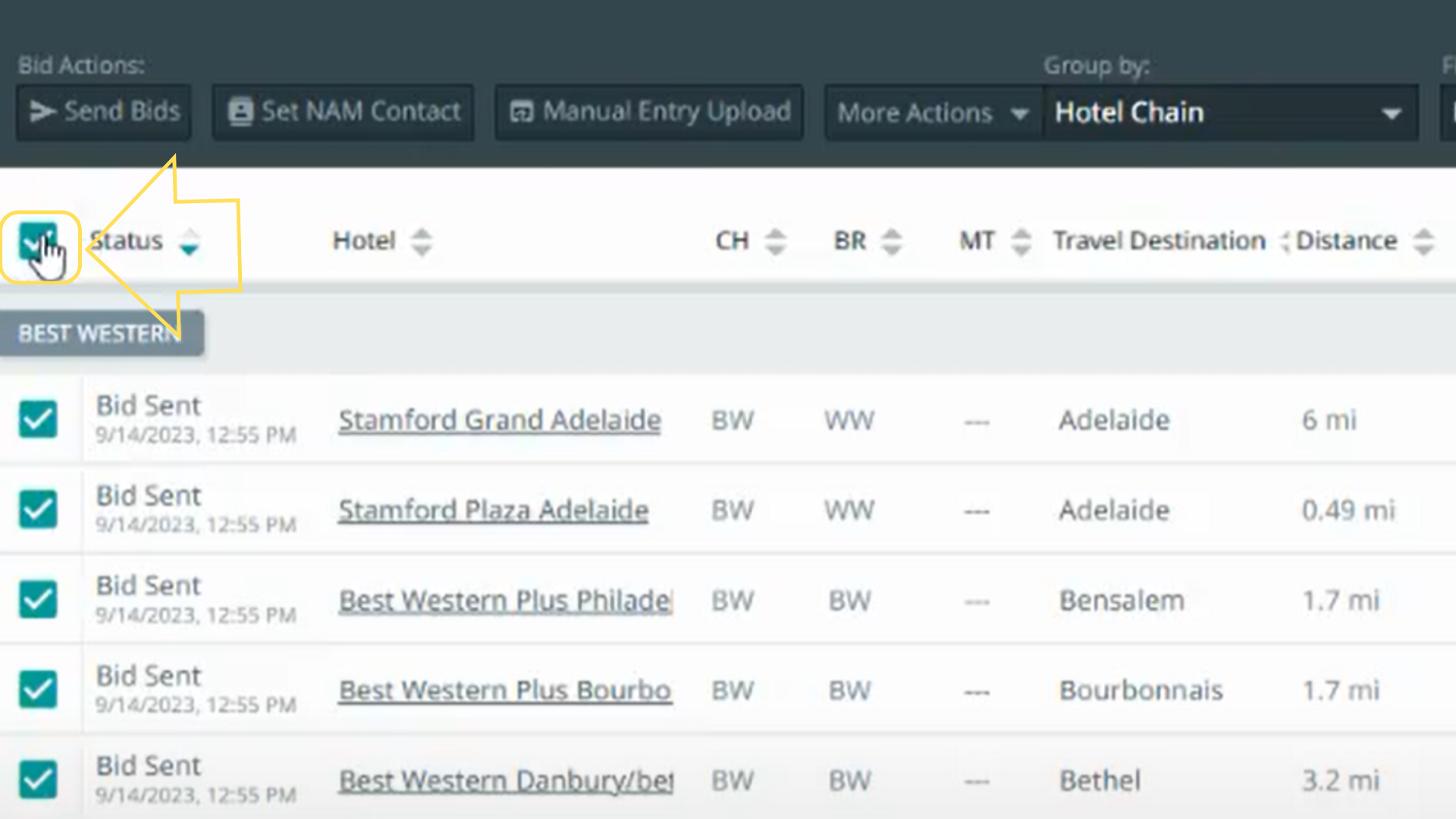Screen dimensions: 1456x819
Task: Sort table by Status column arrows
Action: tap(189, 242)
